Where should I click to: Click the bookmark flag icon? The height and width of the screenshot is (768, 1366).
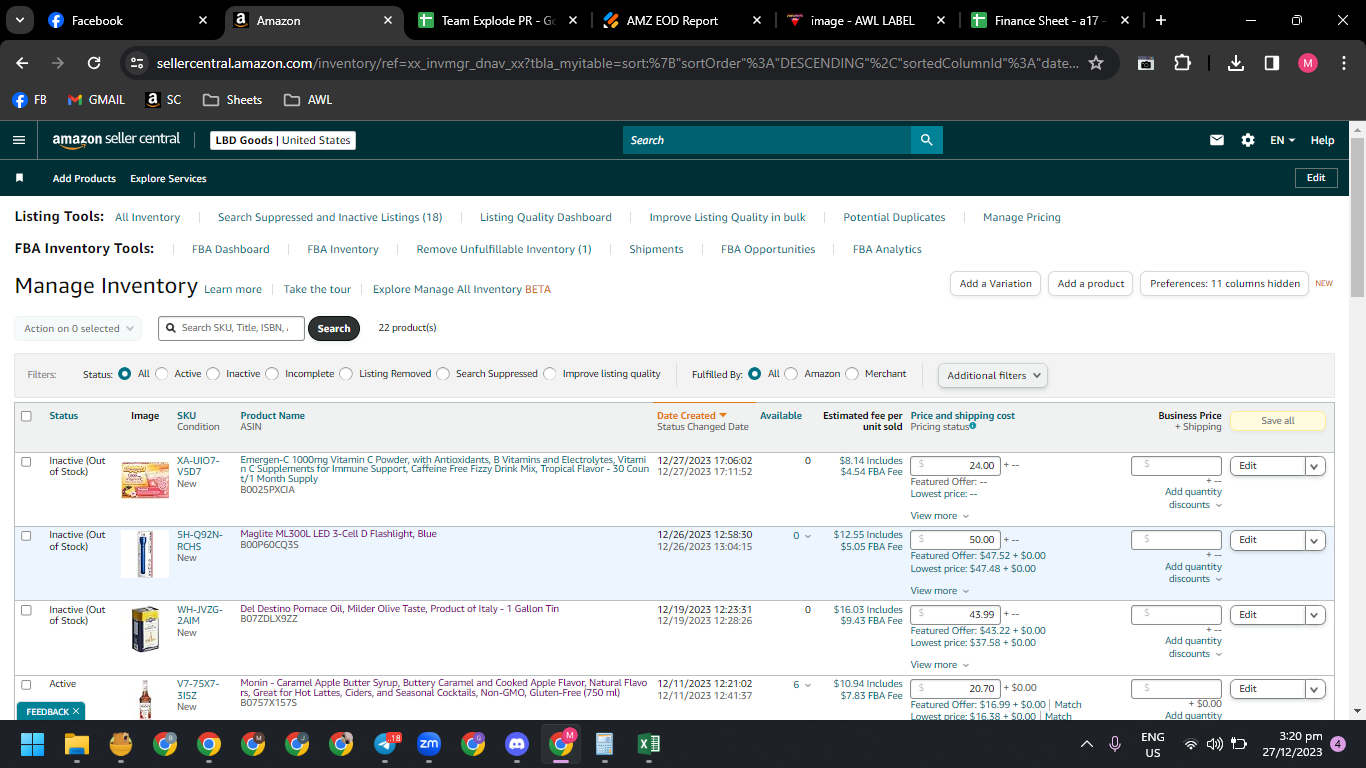point(19,178)
